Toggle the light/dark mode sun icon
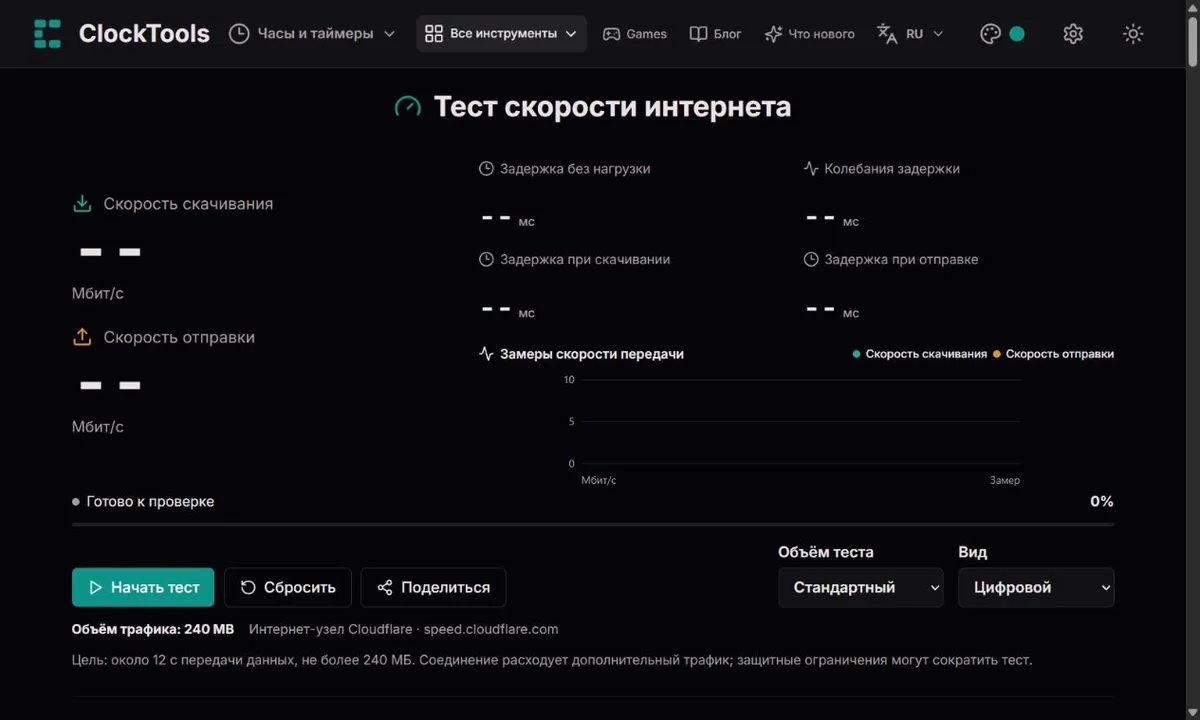 pyautogui.click(x=1133, y=34)
